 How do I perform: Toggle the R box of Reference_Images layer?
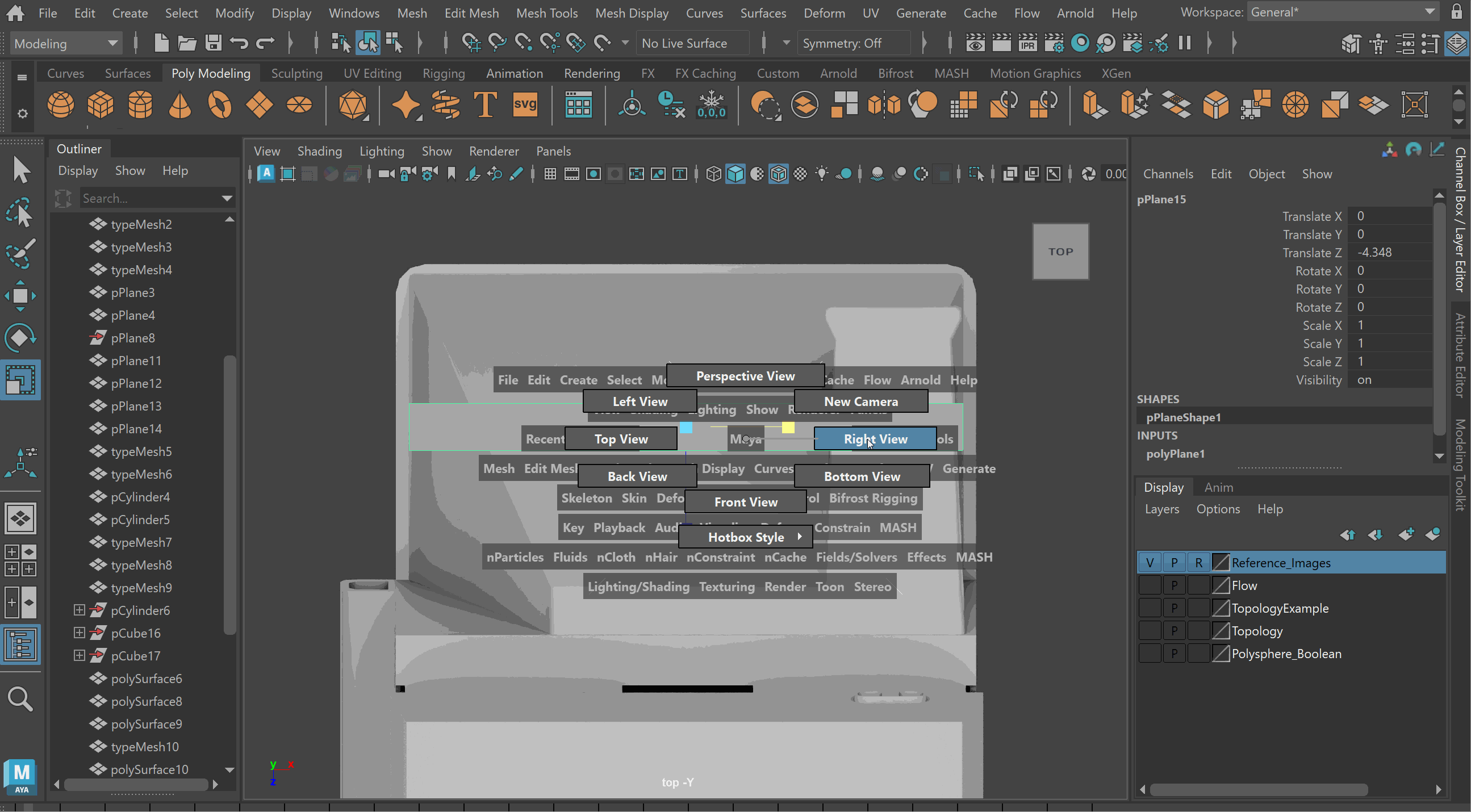(x=1198, y=563)
